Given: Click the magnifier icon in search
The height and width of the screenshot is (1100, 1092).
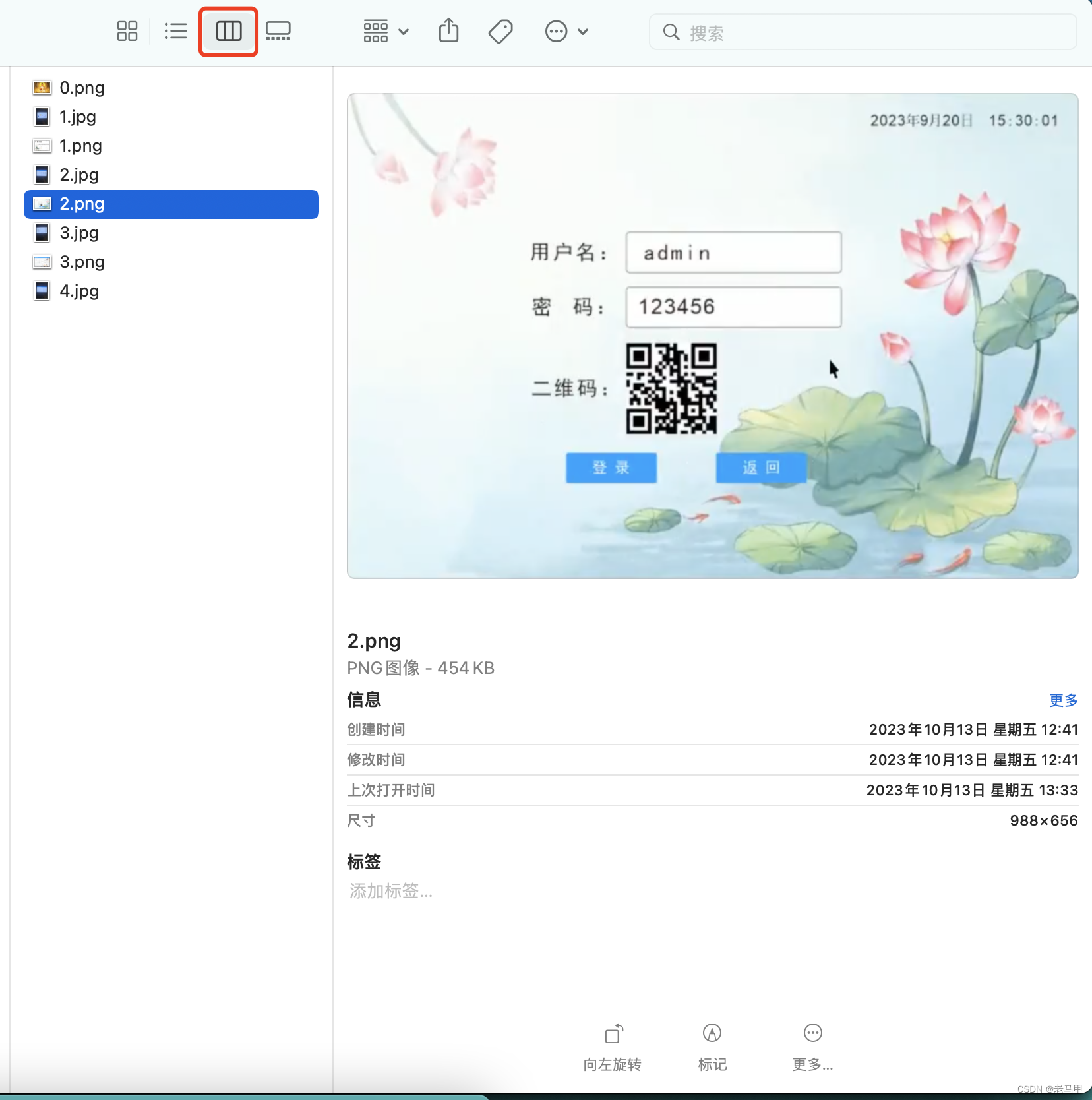Looking at the screenshot, I should pyautogui.click(x=671, y=32).
